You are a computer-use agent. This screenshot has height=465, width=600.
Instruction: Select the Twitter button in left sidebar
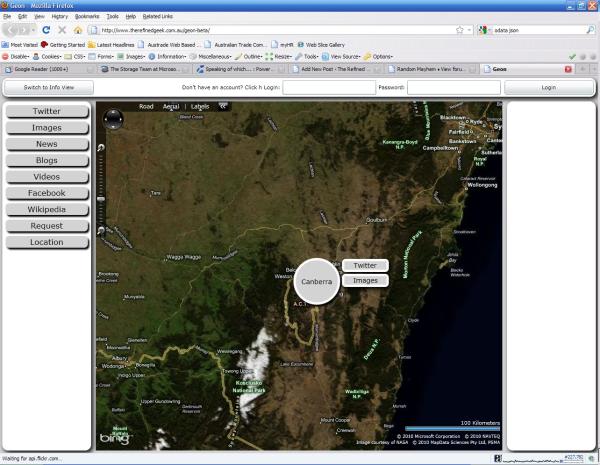47,111
